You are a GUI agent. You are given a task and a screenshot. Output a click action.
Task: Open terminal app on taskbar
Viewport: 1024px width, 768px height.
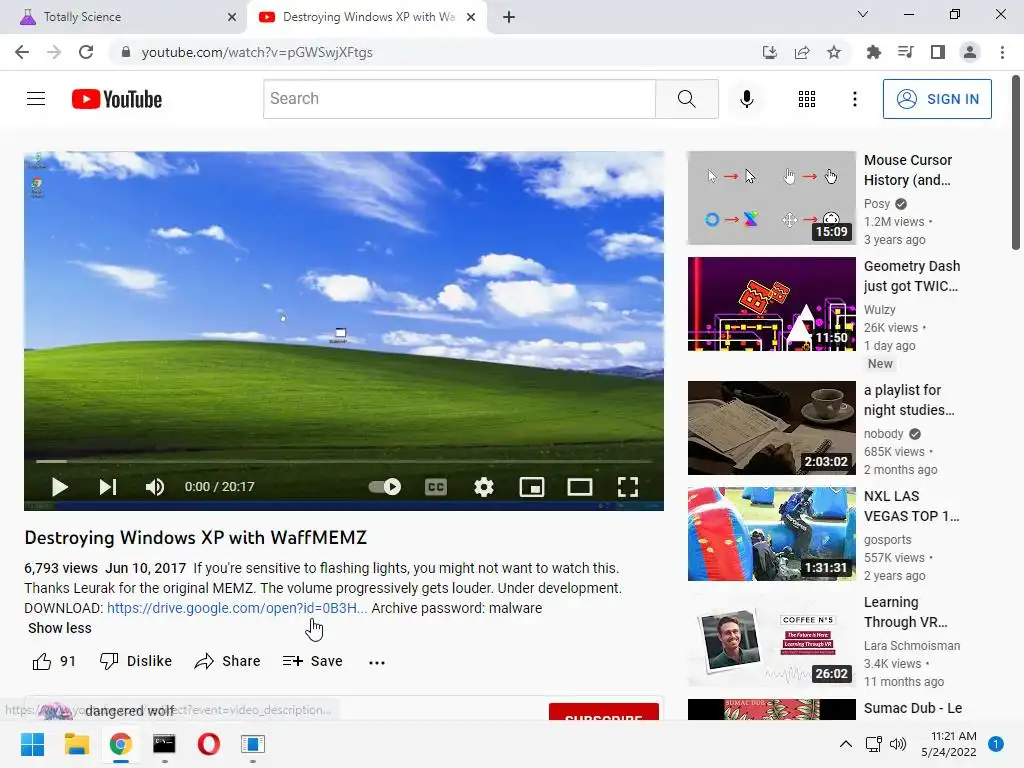[x=164, y=744]
